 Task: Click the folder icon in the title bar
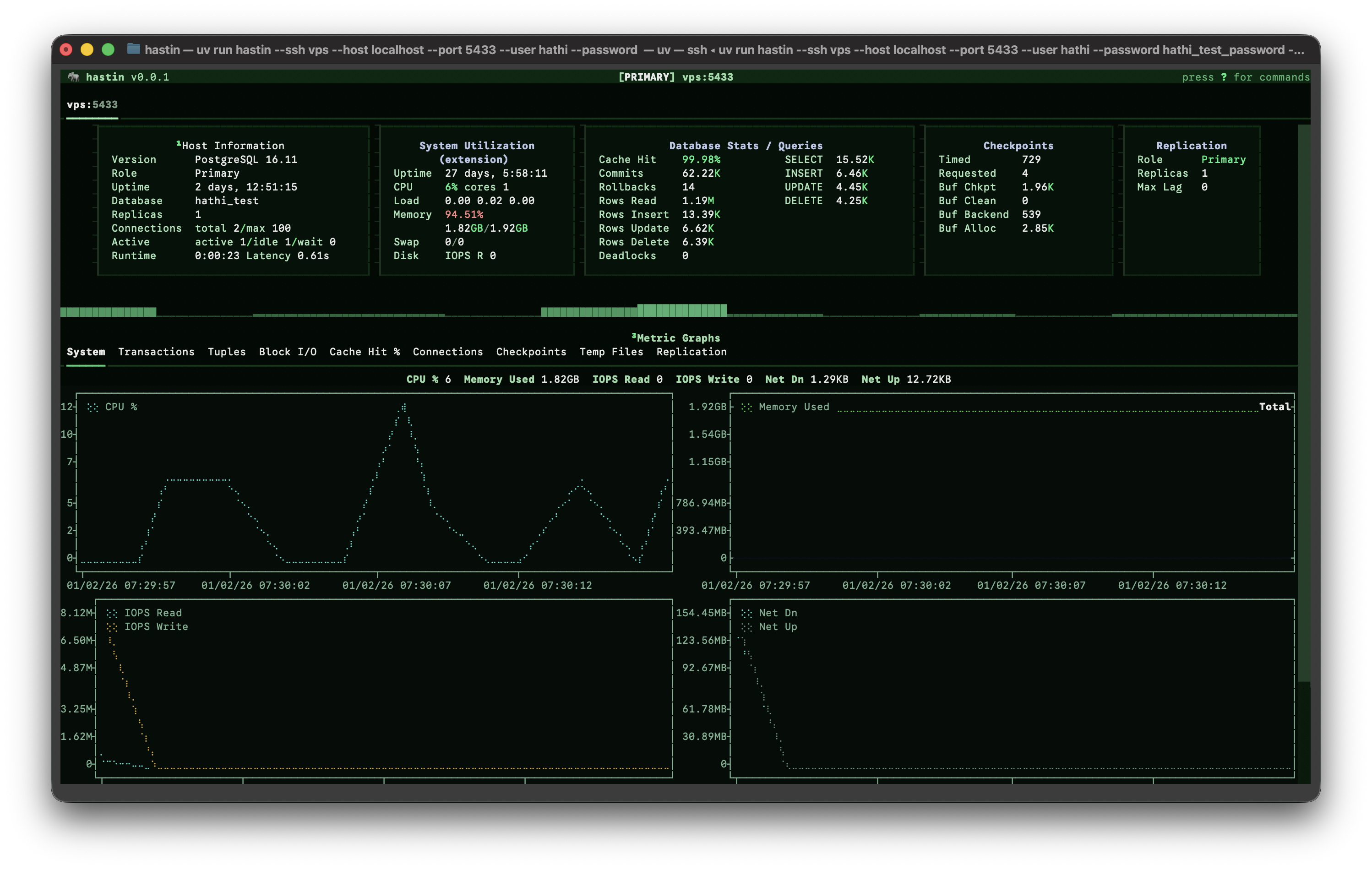pyautogui.click(x=133, y=49)
